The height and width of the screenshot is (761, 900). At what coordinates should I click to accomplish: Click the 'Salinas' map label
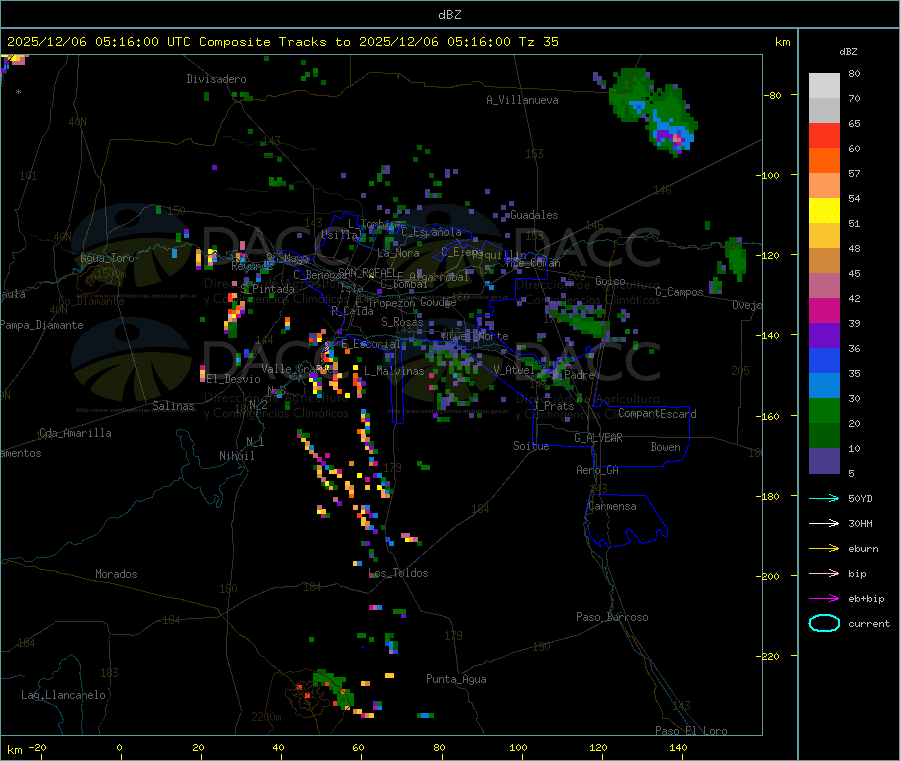pyautogui.click(x=173, y=406)
